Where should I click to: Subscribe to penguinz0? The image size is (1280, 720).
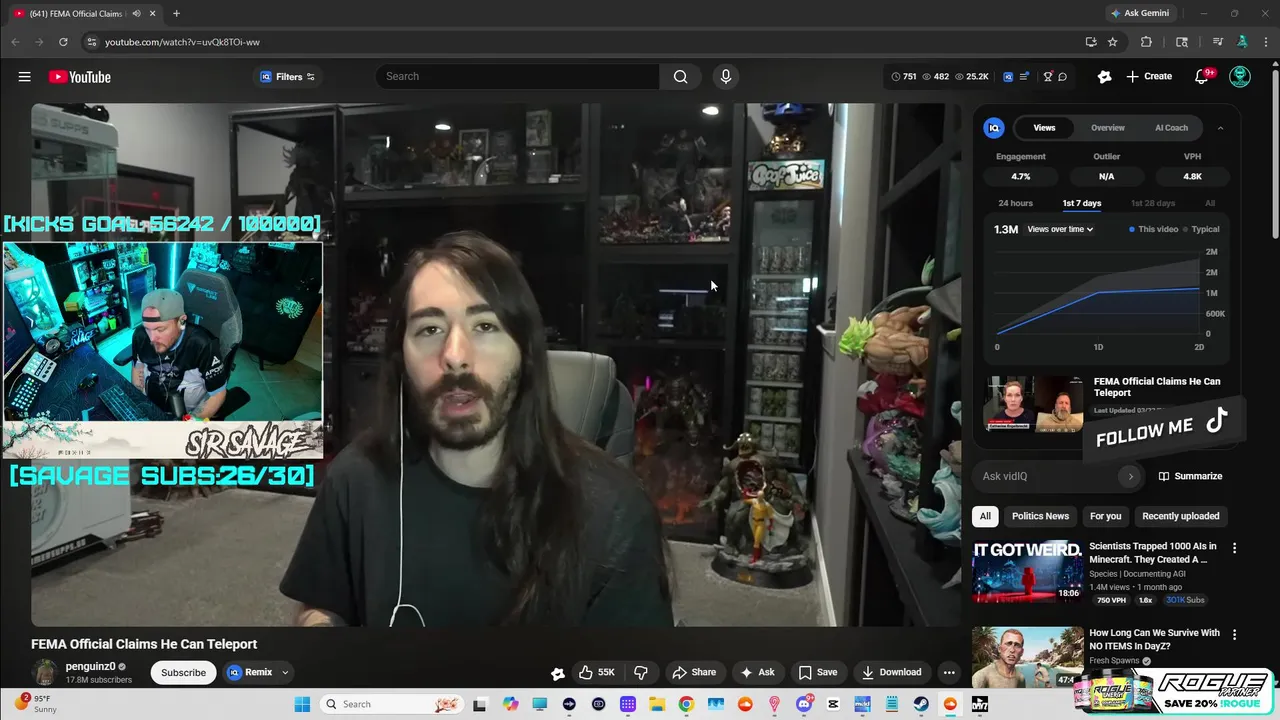[x=183, y=672]
